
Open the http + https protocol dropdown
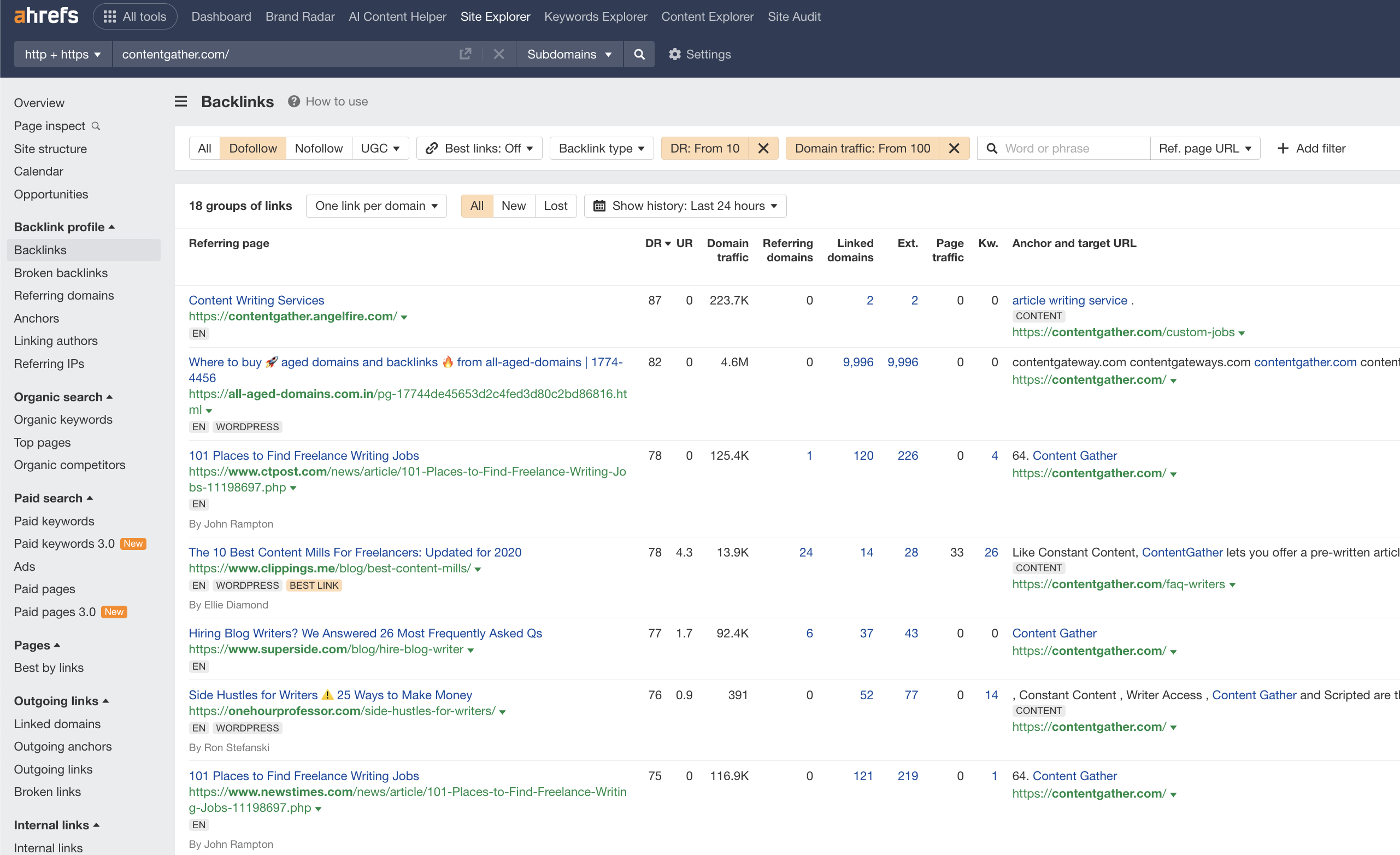pyautogui.click(x=62, y=54)
